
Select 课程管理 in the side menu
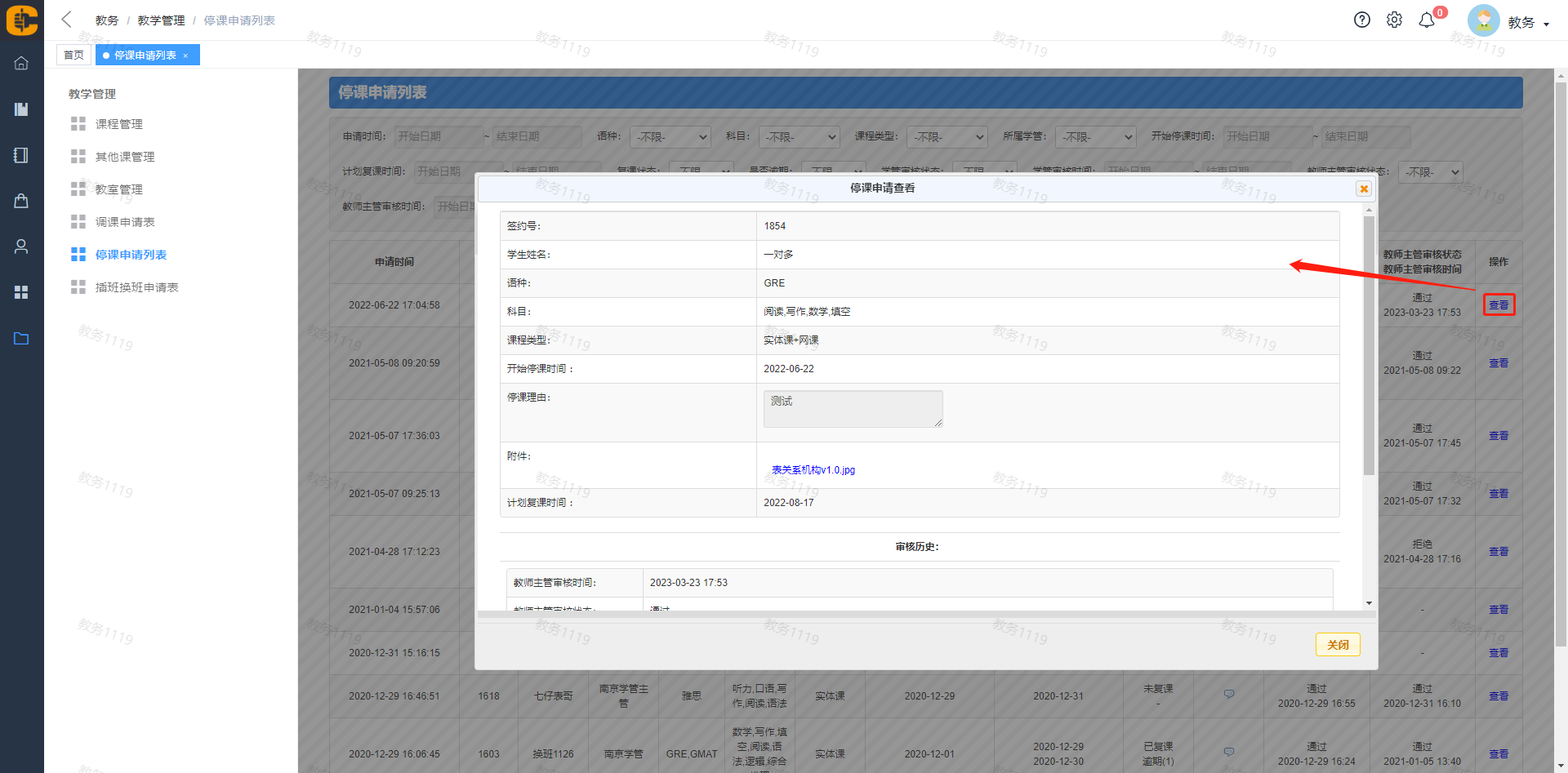(x=118, y=124)
